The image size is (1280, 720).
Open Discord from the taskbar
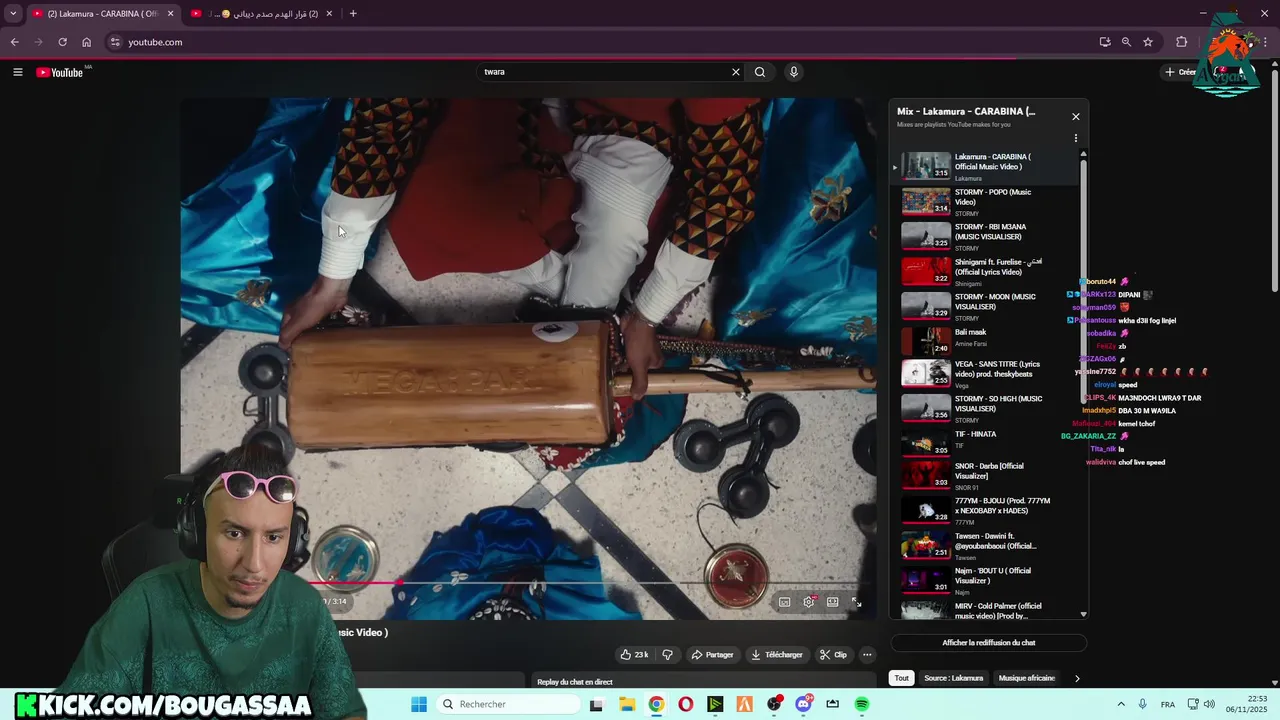coord(803,704)
